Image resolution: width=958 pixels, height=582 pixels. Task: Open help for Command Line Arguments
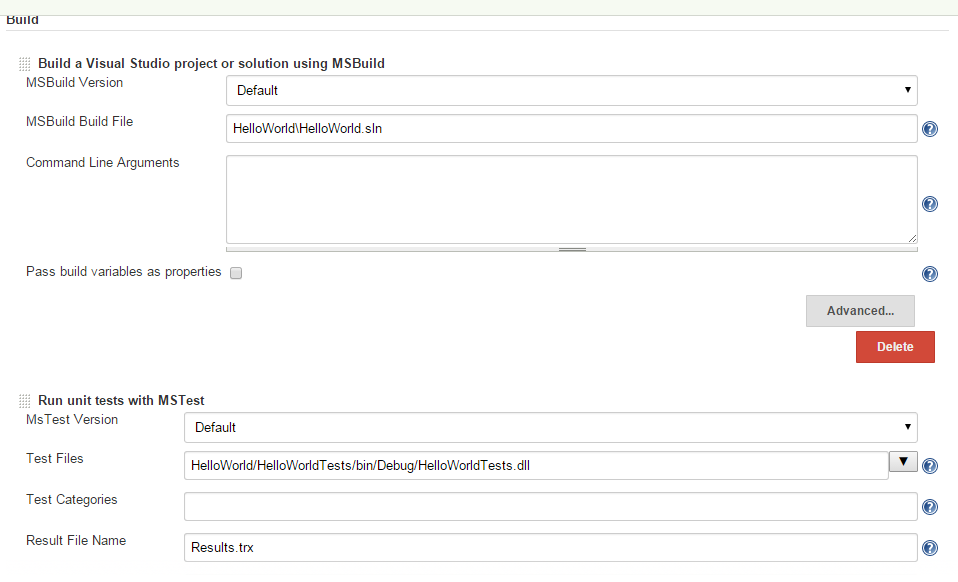[929, 204]
